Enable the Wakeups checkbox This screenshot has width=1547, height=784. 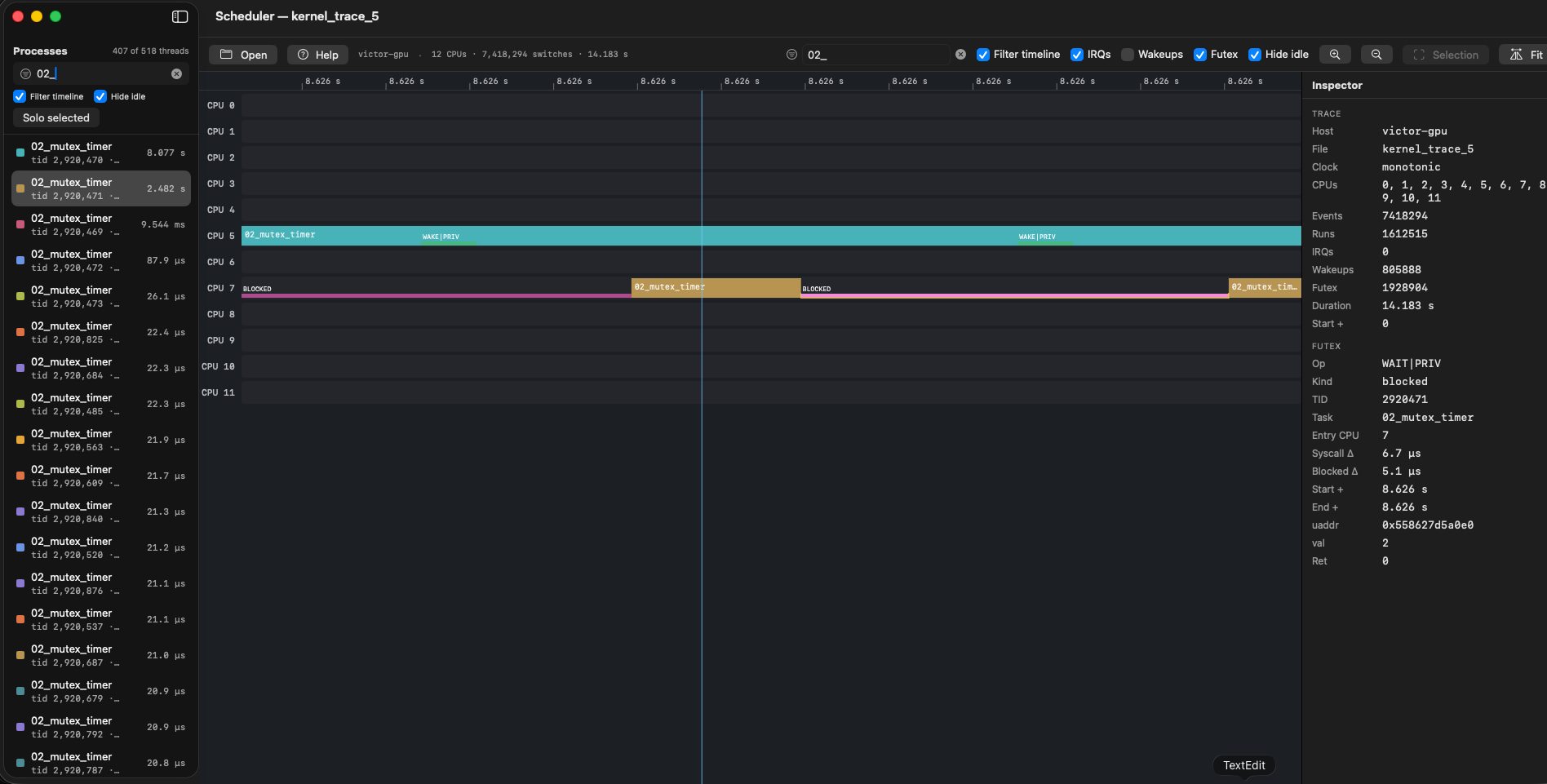coord(1128,55)
